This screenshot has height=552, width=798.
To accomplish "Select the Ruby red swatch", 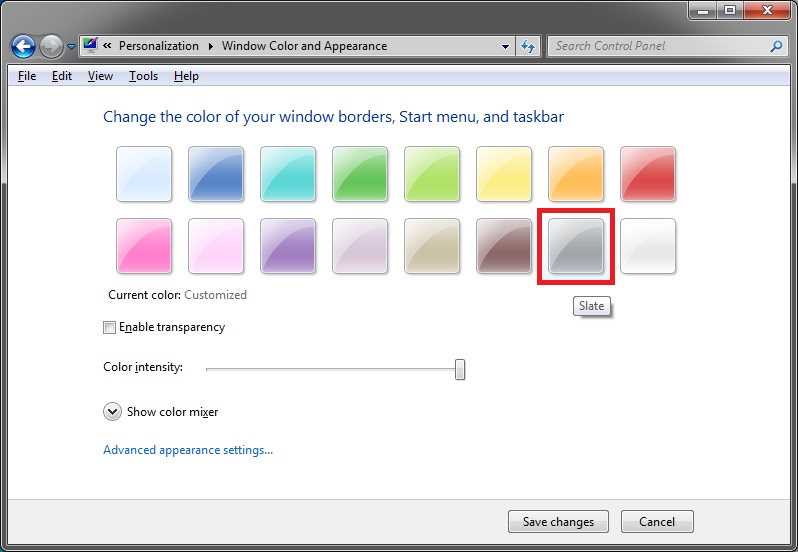I will coord(648,174).
